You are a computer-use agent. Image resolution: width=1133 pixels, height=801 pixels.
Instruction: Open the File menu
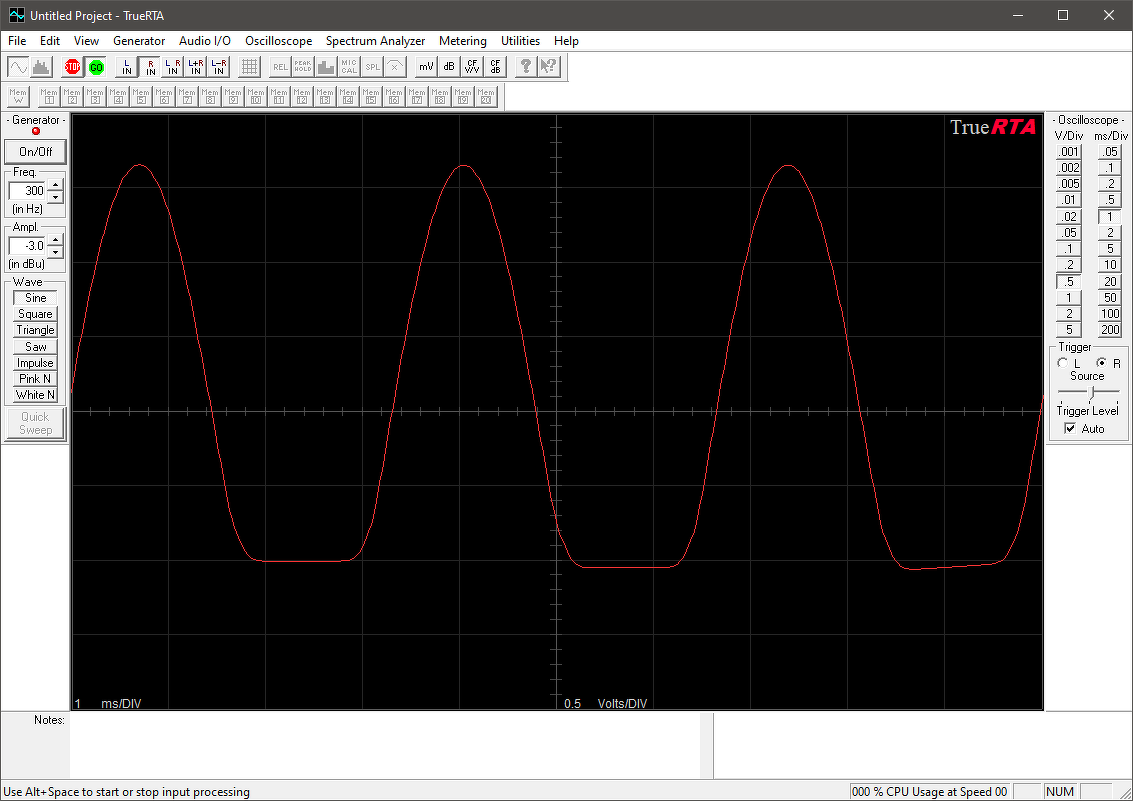[x=17, y=41]
